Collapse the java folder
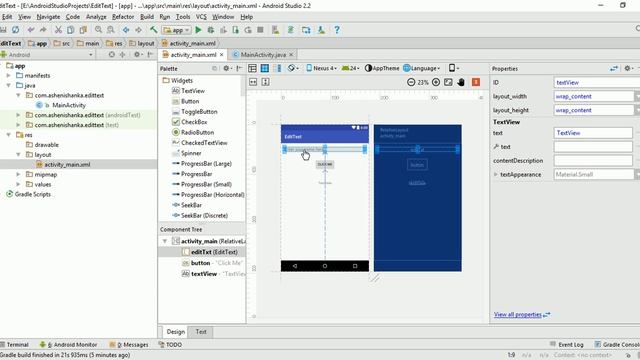The width and height of the screenshot is (640, 360). tap(9, 85)
